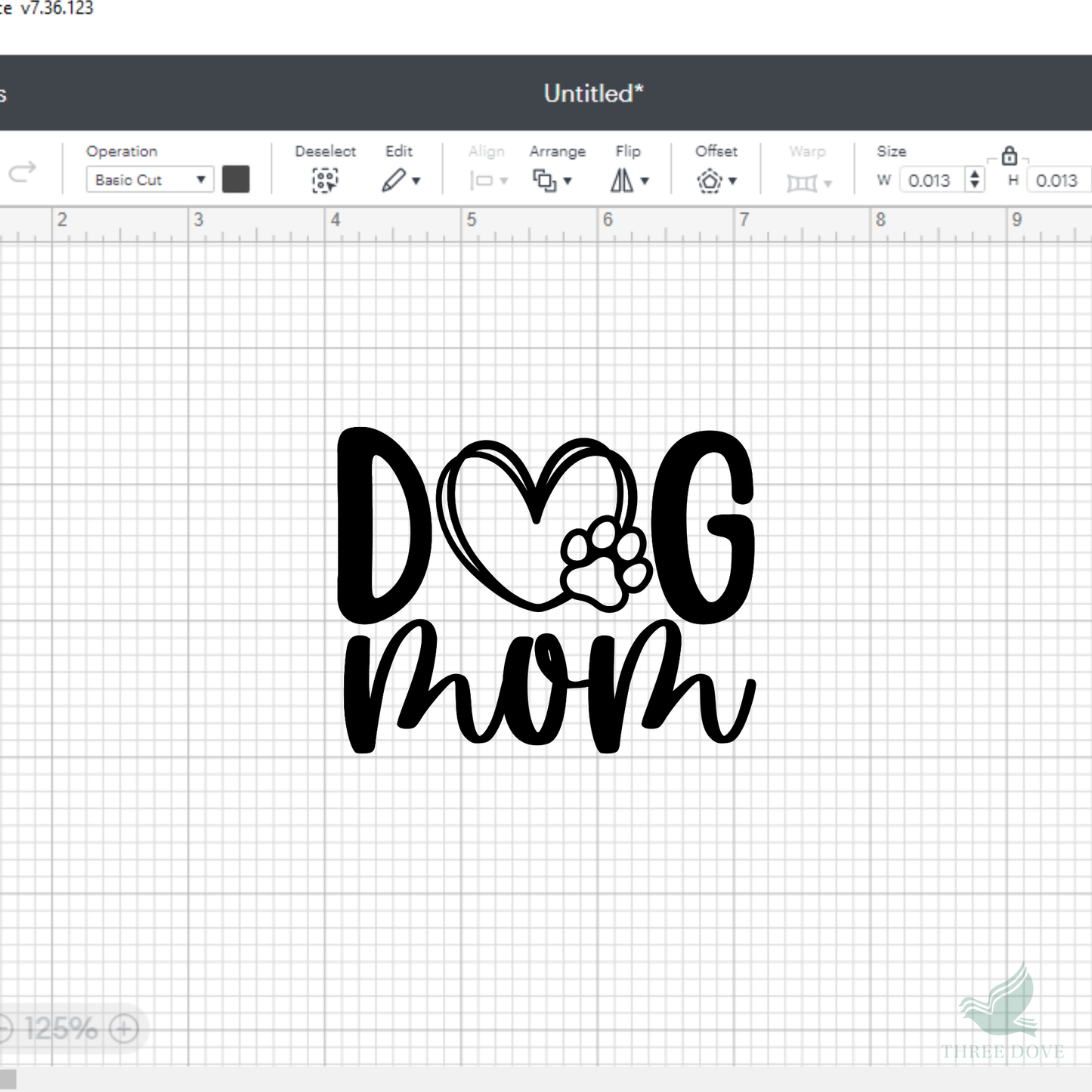The width and height of the screenshot is (1092, 1092).
Task: Decrease width with the stepper down arrow
Action: [975, 186]
